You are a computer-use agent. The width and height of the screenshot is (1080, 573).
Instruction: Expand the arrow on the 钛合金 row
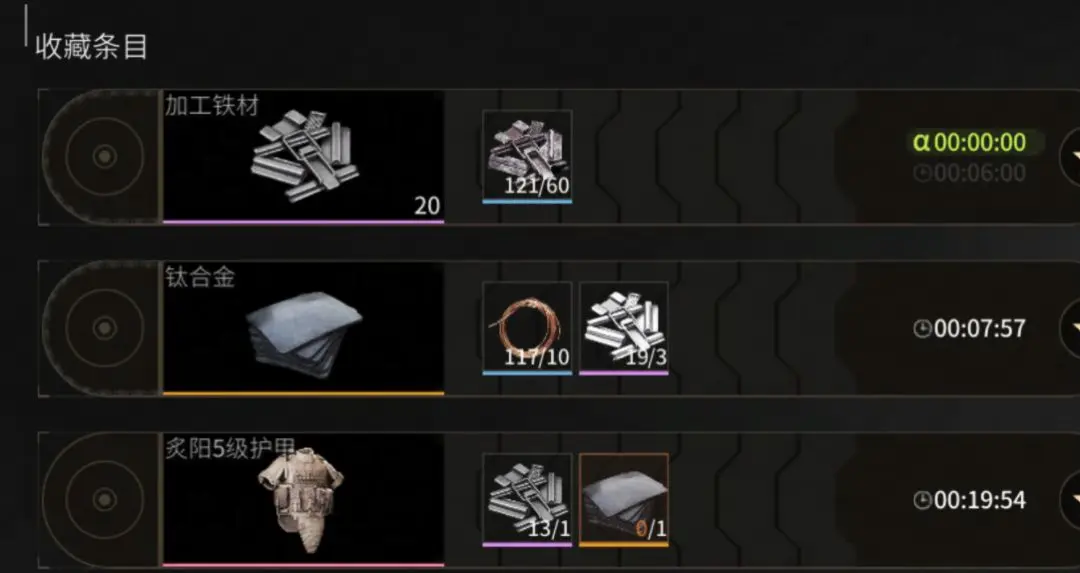(x=1070, y=329)
